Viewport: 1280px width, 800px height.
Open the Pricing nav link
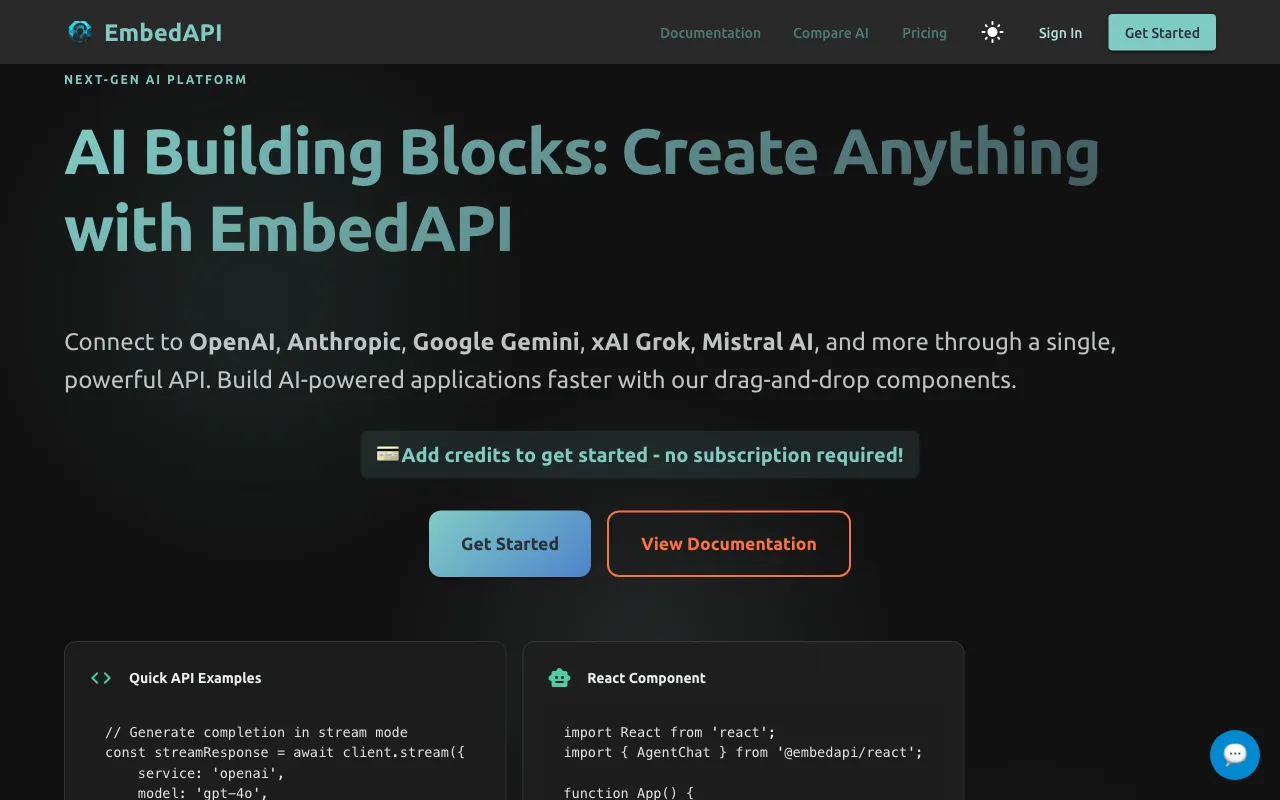924,33
